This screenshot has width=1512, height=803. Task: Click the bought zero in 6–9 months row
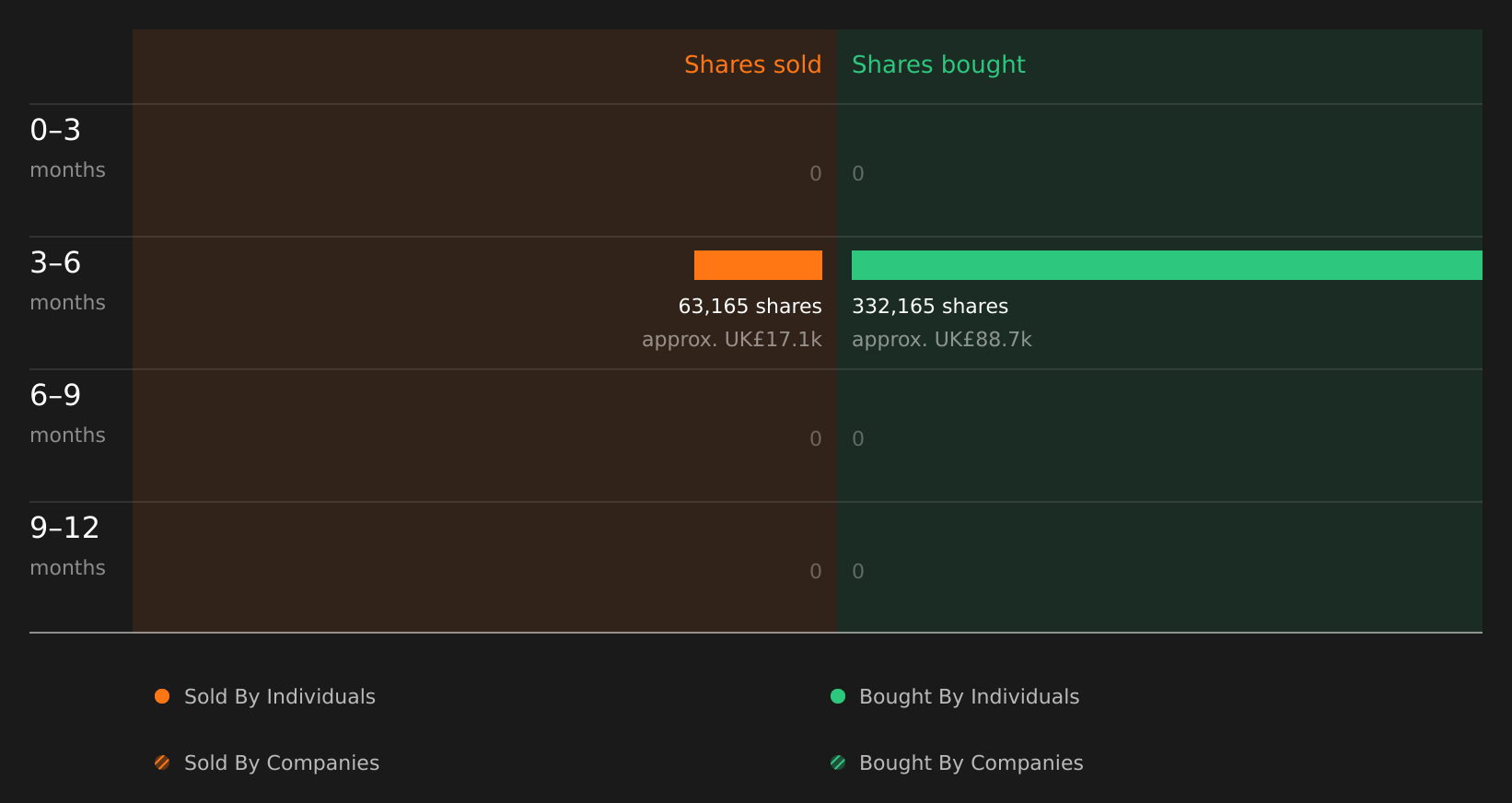[x=858, y=439]
